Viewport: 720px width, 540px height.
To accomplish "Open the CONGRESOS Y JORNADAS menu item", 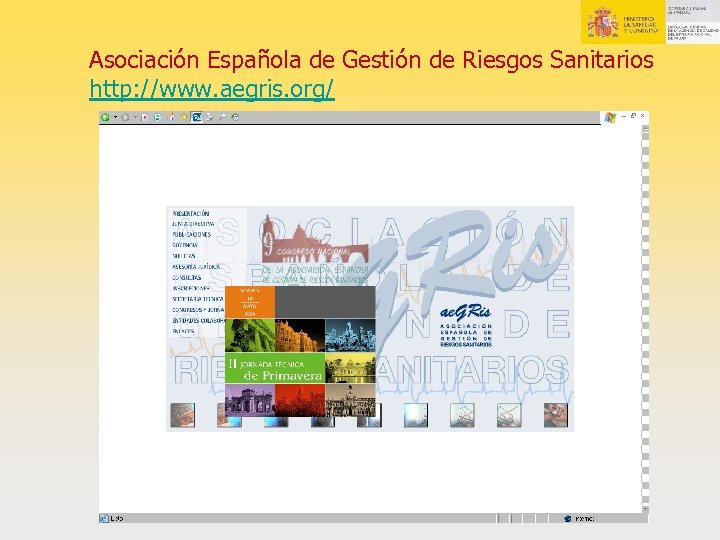I will [198, 310].
